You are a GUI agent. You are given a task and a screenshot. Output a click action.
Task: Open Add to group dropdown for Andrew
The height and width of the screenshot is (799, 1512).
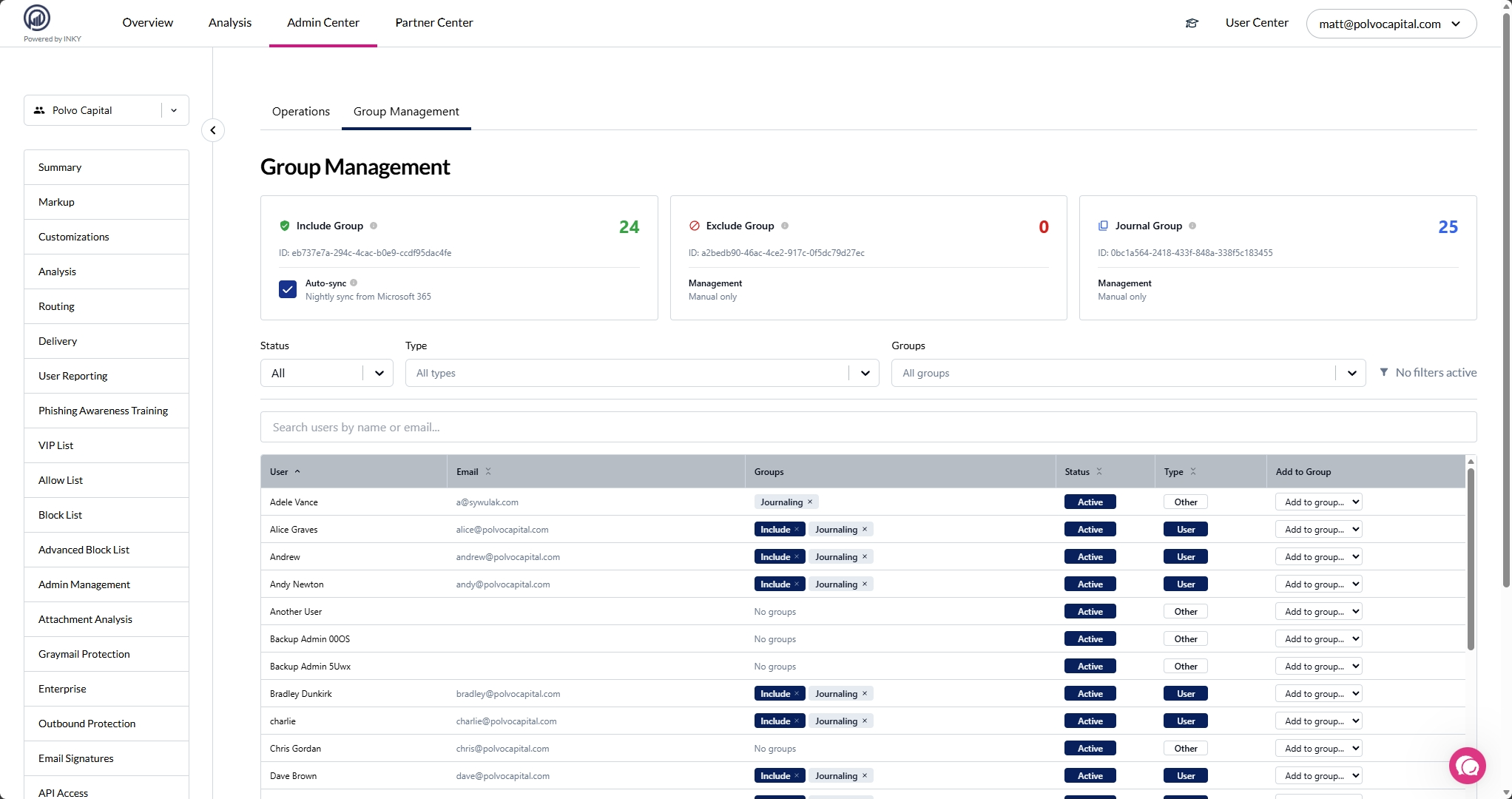pos(1318,556)
